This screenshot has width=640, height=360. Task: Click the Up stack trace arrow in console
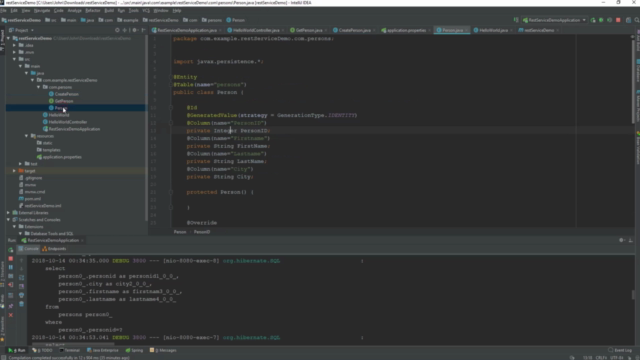(22, 260)
